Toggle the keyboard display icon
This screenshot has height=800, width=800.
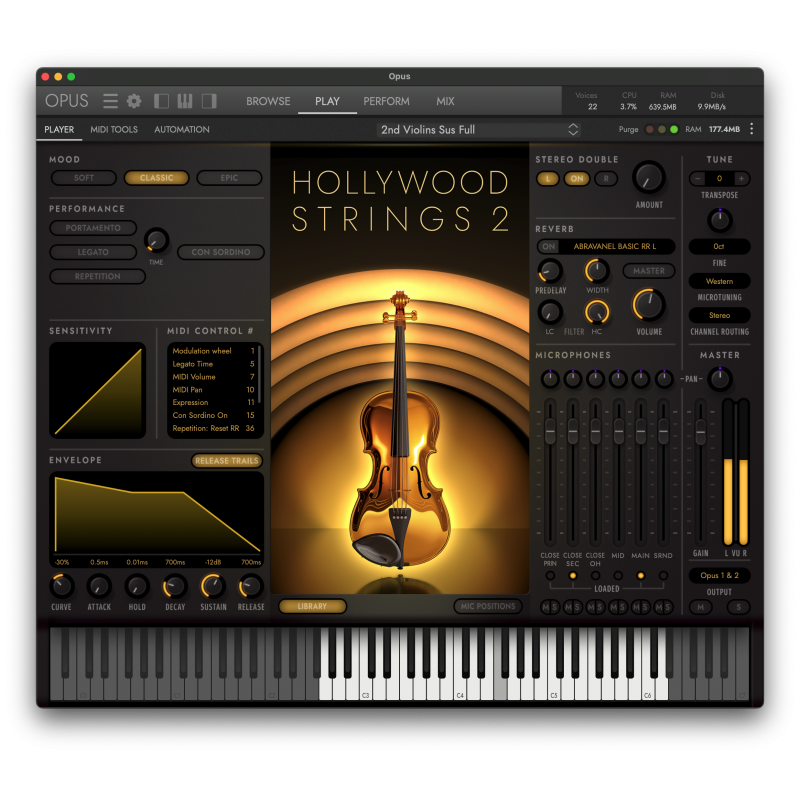tap(185, 101)
